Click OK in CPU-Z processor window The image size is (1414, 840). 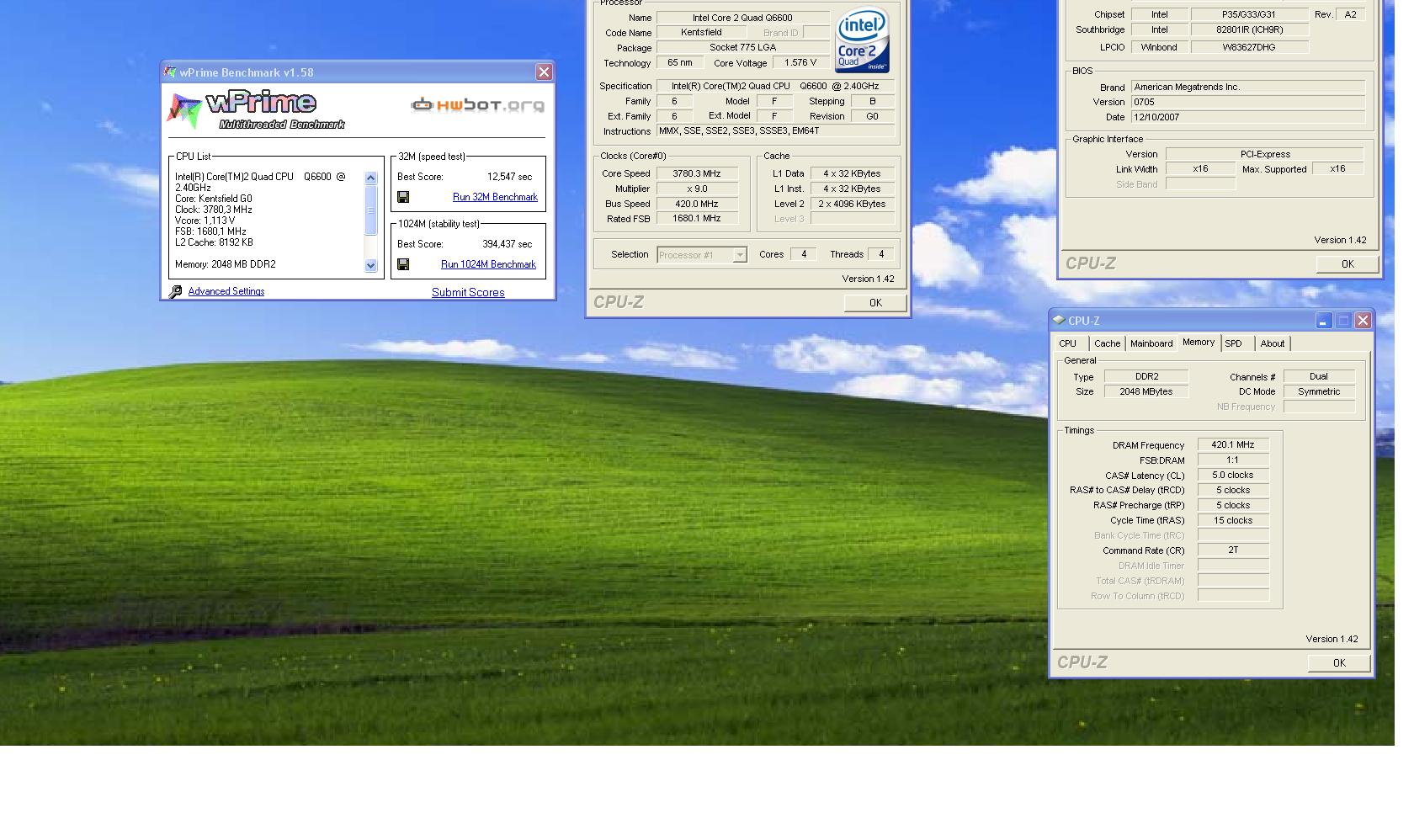pyautogui.click(x=875, y=303)
